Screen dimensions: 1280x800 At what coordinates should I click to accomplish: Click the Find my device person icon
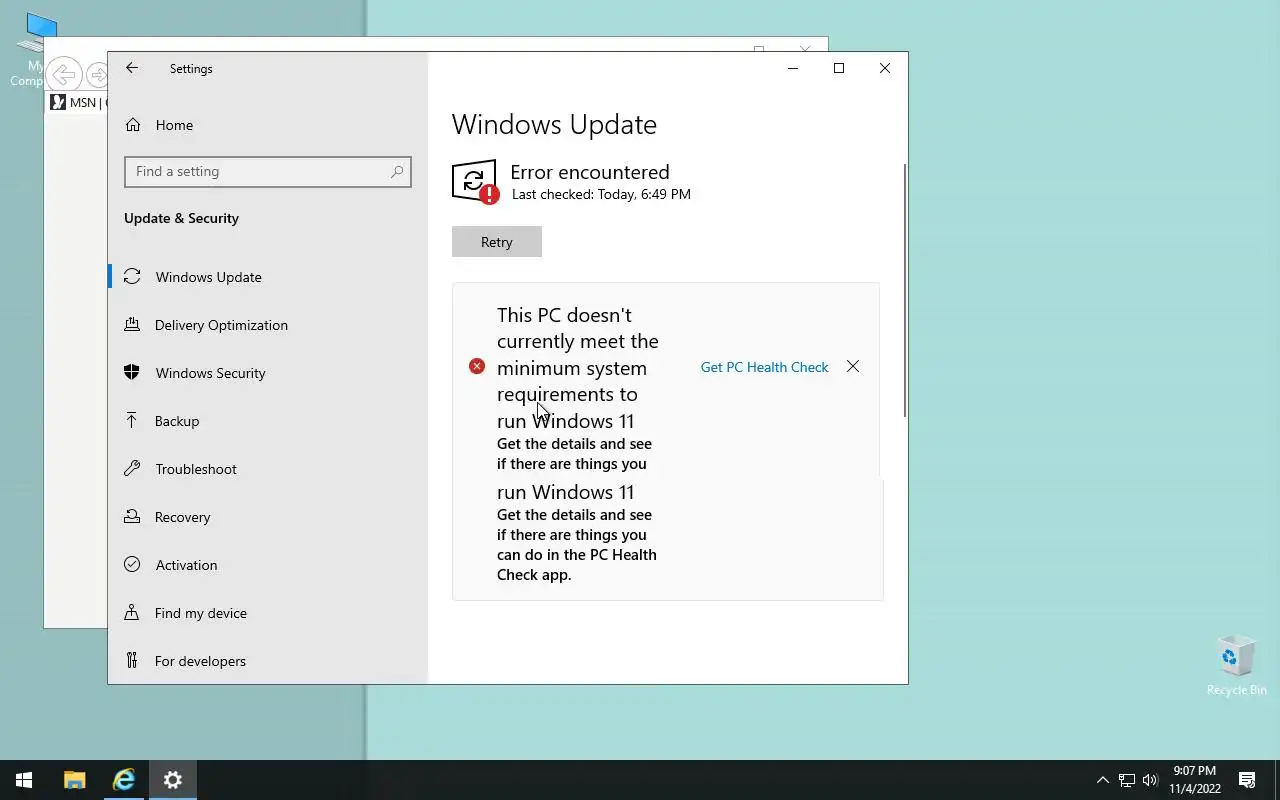tap(132, 613)
